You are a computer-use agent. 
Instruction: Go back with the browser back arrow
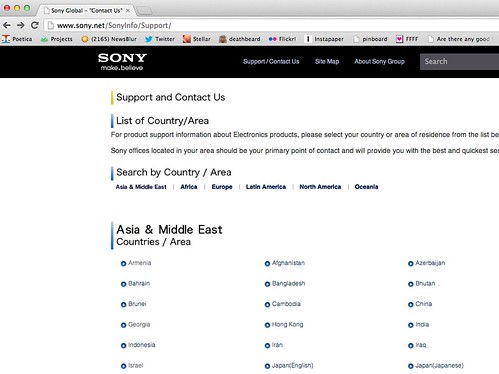(6, 25)
